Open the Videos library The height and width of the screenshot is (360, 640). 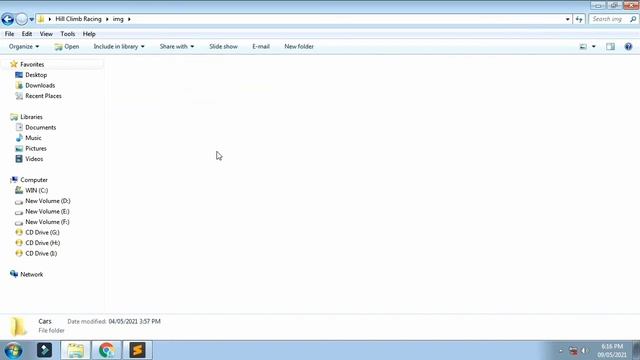point(34,159)
